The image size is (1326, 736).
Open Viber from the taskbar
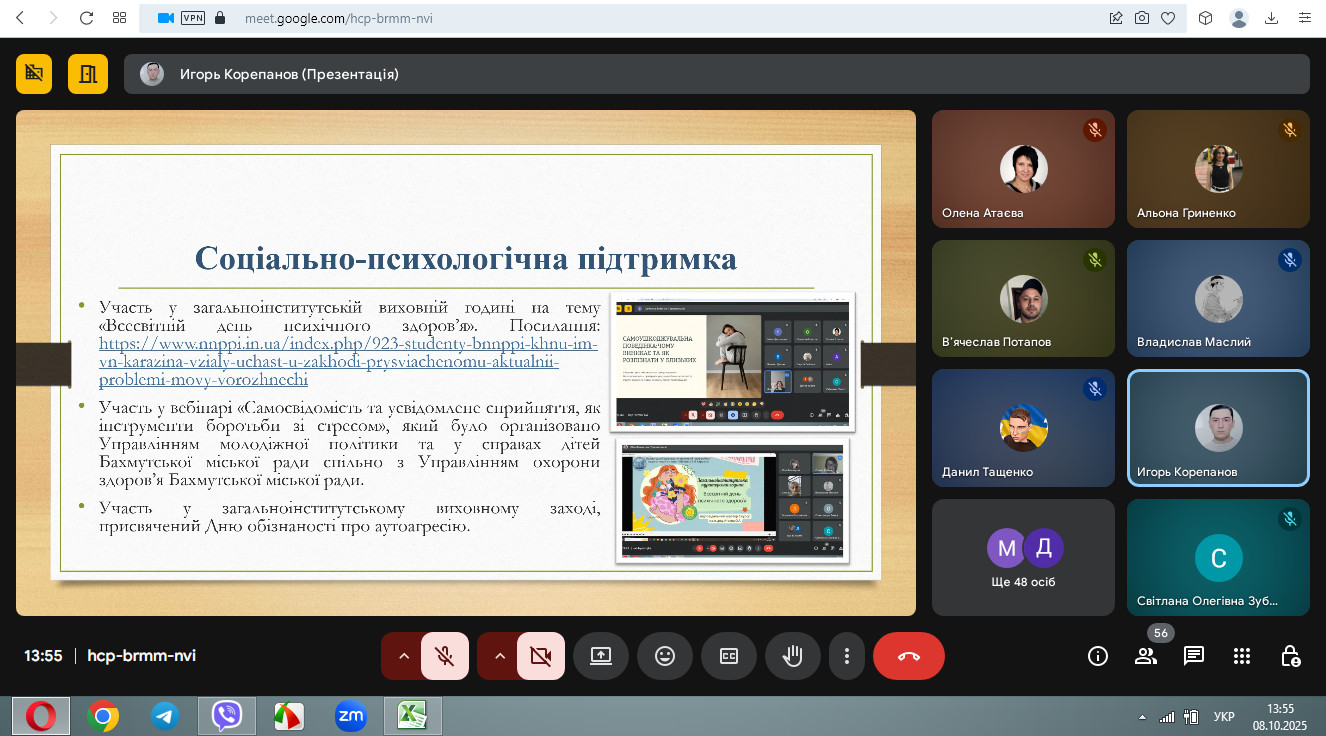227,716
